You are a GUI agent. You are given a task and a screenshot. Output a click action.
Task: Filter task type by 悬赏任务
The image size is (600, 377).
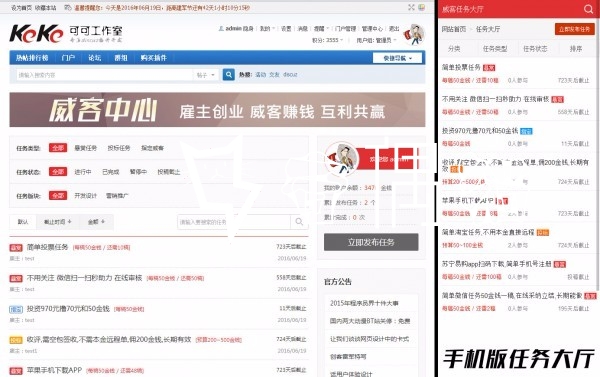point(85,148)
